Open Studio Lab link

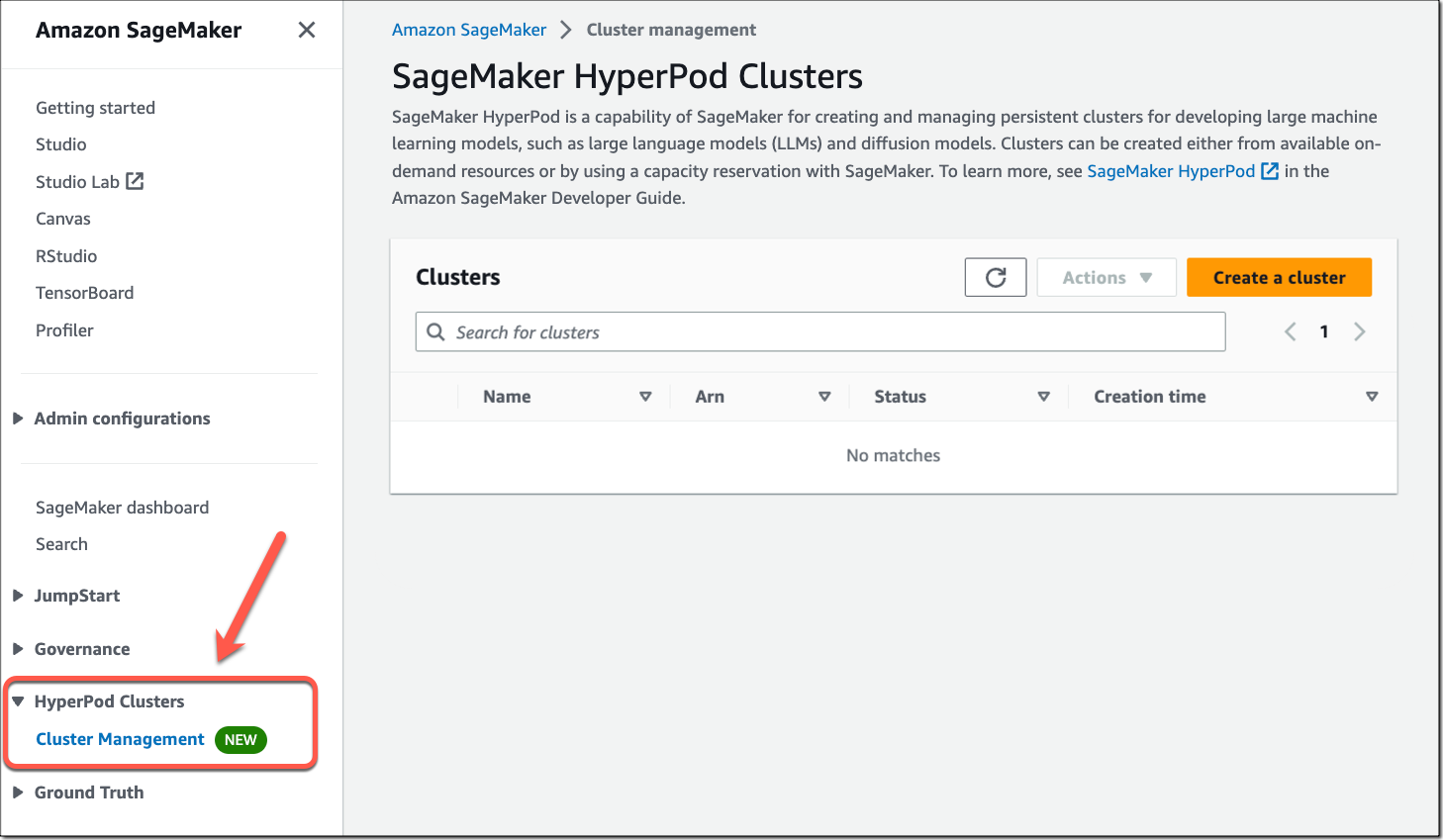point(77,182)
